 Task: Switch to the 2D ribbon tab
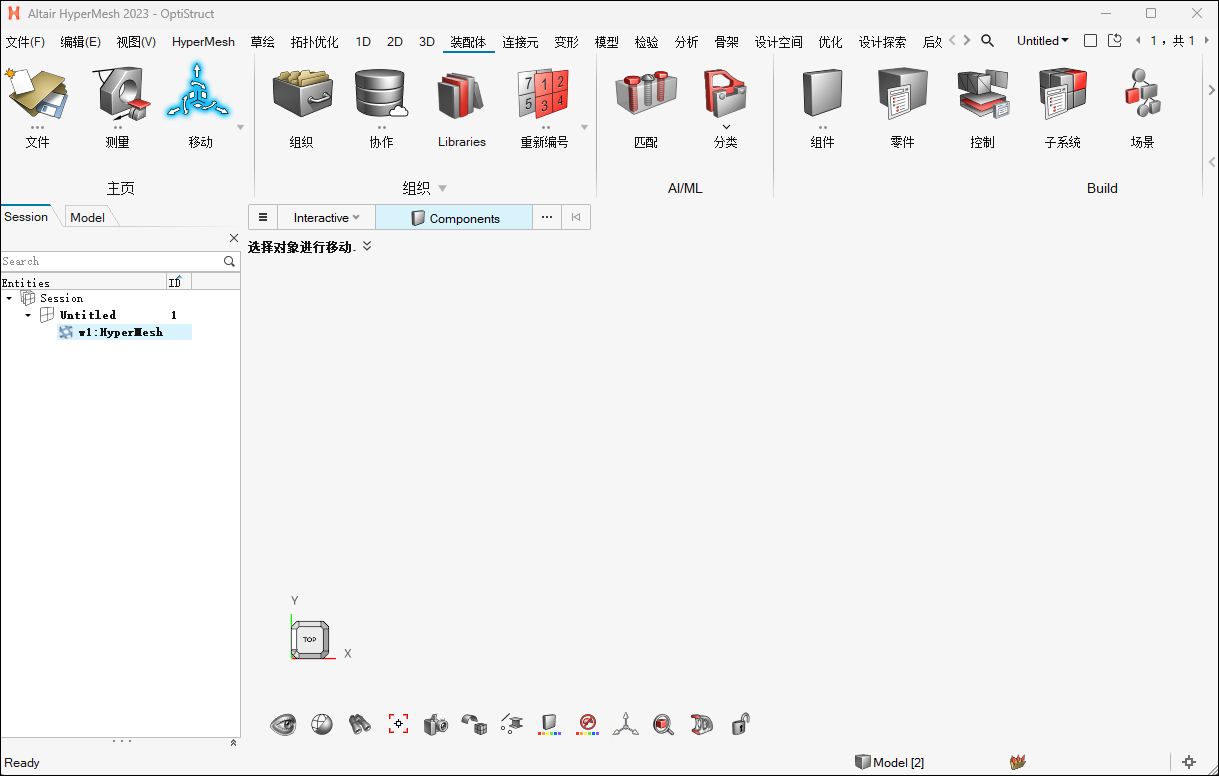395,42
